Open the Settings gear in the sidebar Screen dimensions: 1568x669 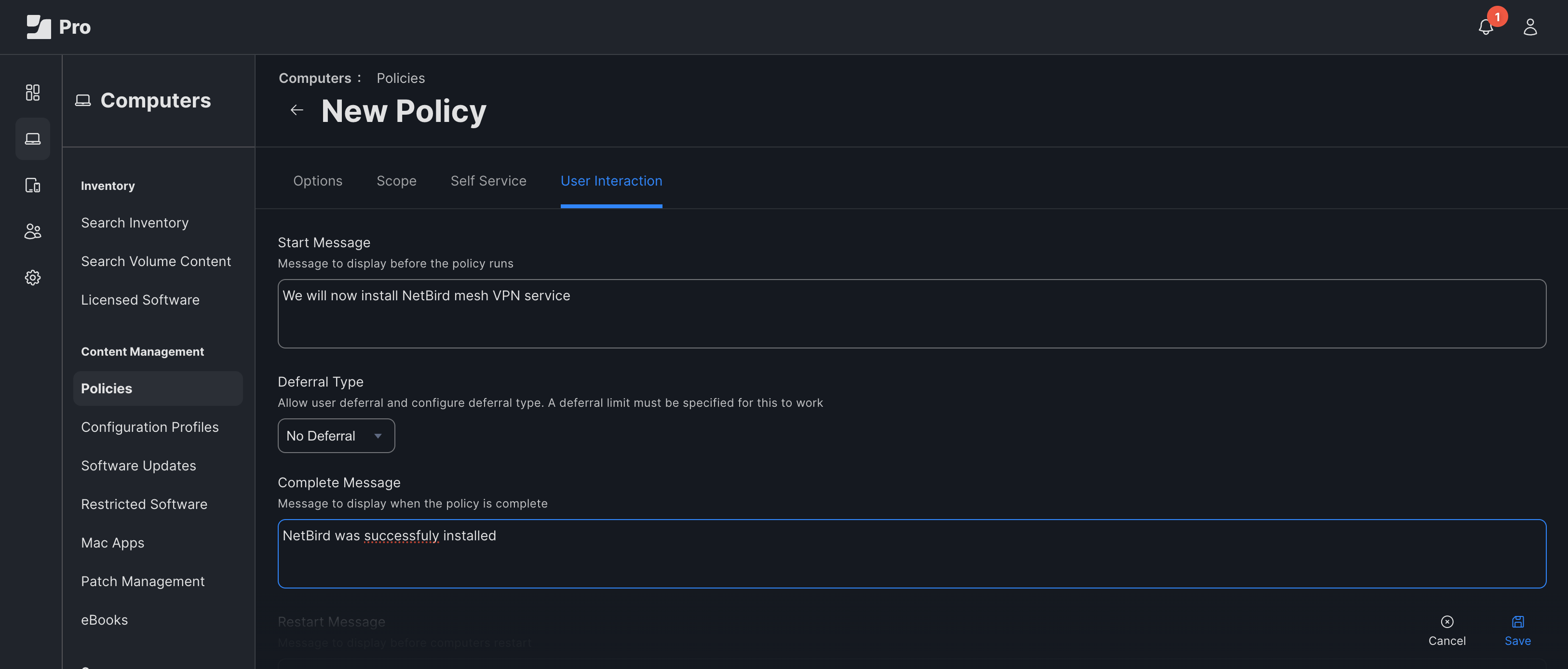(x=32, y=278)
